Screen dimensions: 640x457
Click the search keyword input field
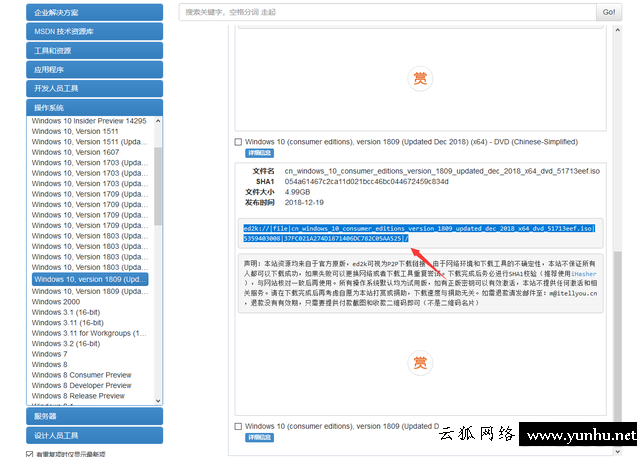(x=388, y=12)
